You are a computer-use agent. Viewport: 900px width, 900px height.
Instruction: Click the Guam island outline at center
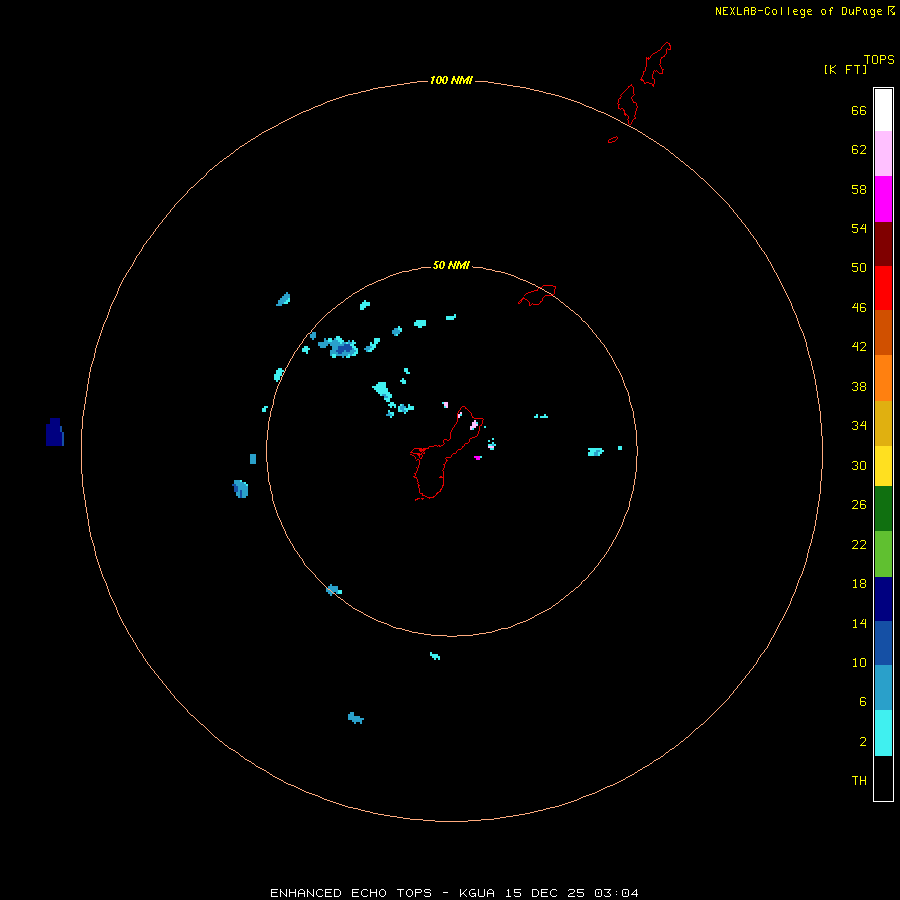(447, 453)
